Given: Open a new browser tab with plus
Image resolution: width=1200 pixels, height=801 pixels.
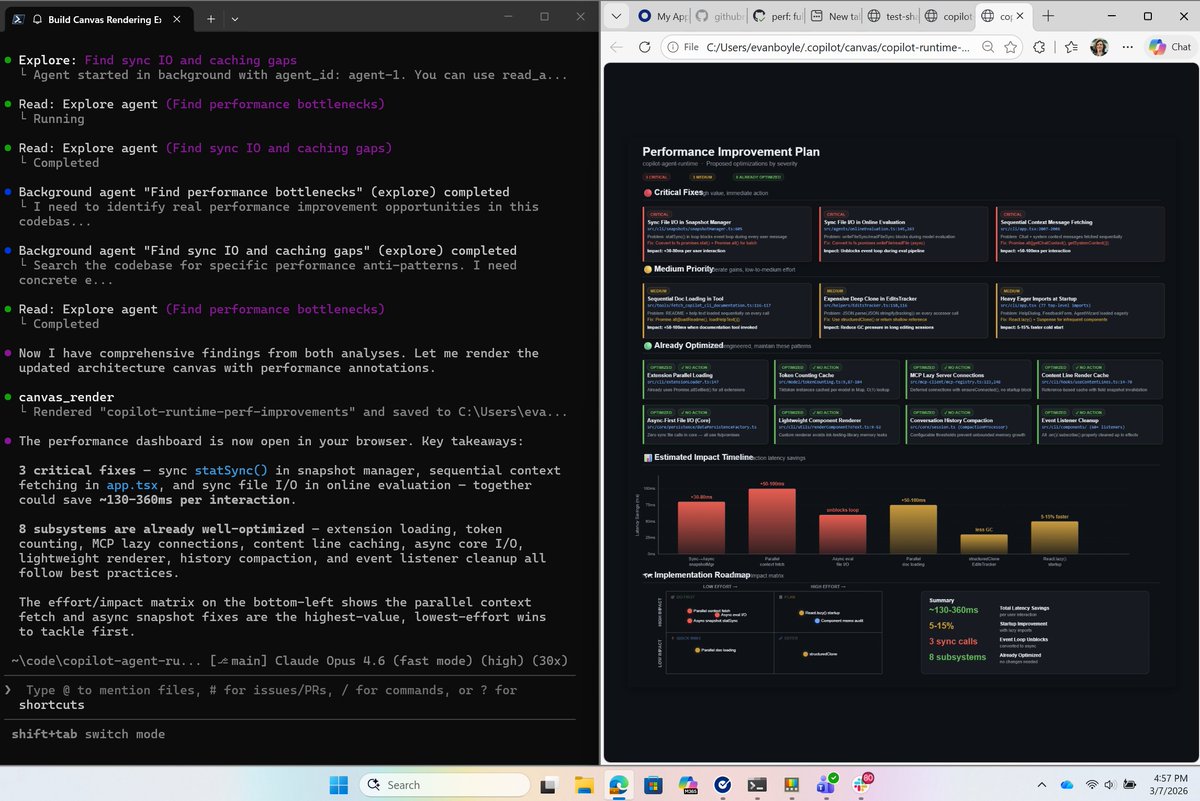Looking at the screenshot, I should point(1048,16).
